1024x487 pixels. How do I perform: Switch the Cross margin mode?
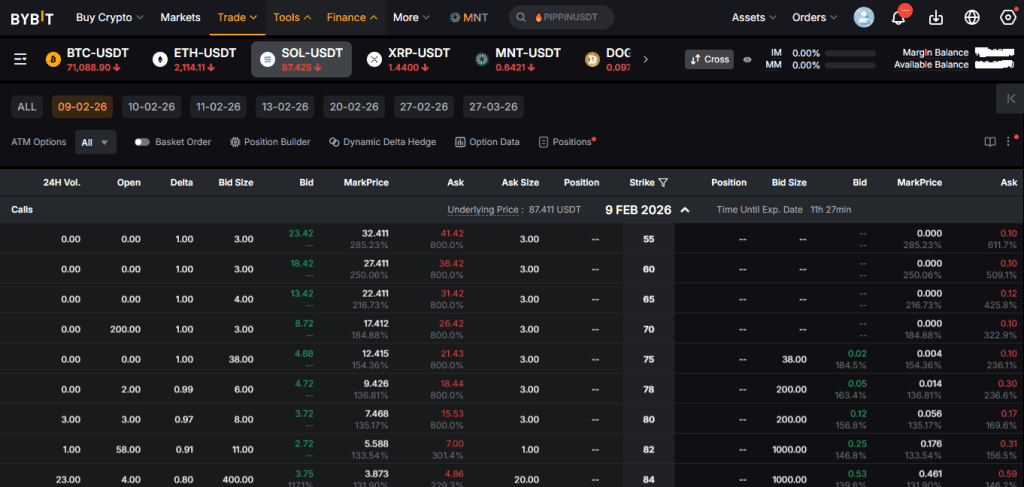pos(709,59)
